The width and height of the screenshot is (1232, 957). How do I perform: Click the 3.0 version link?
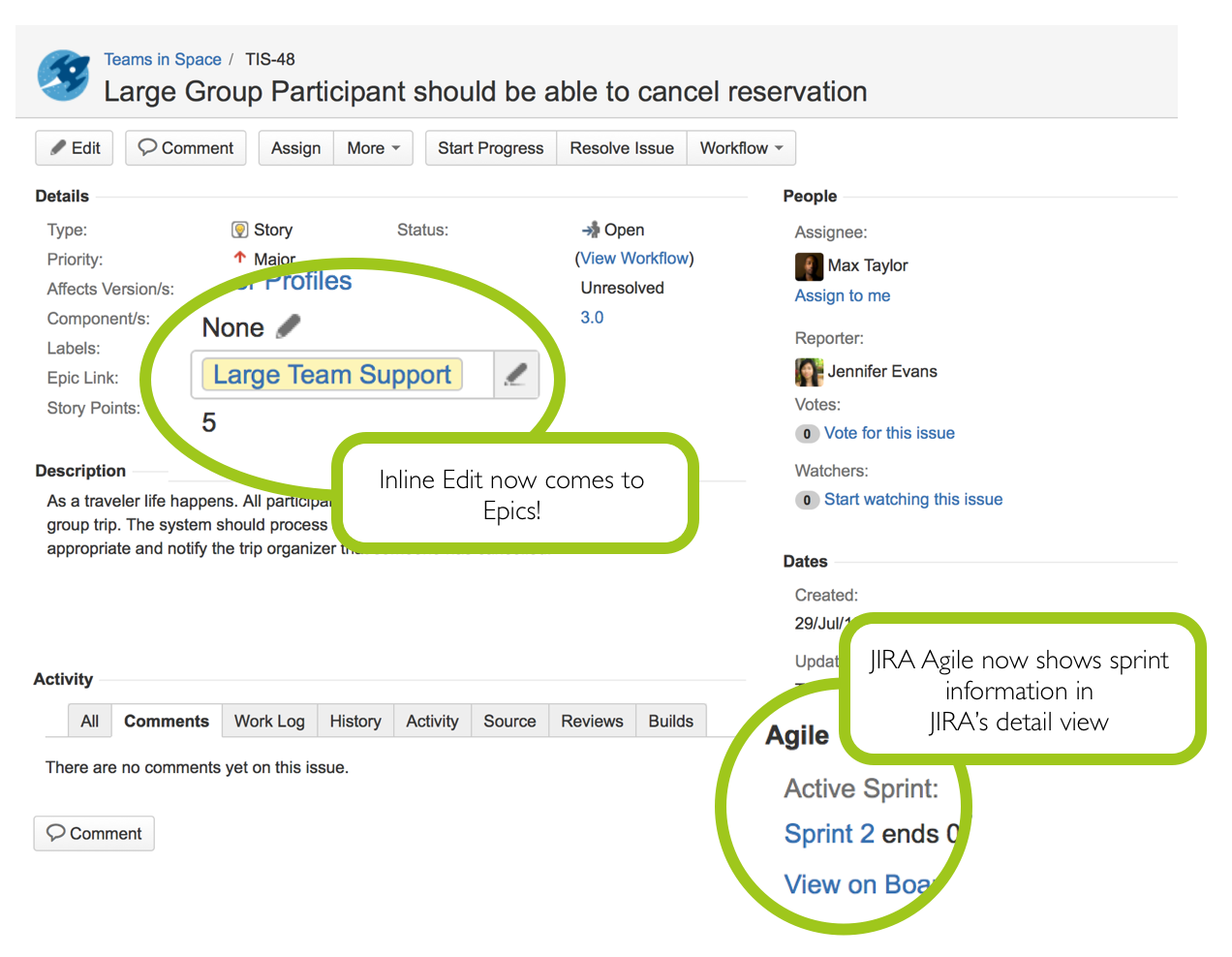592,318
